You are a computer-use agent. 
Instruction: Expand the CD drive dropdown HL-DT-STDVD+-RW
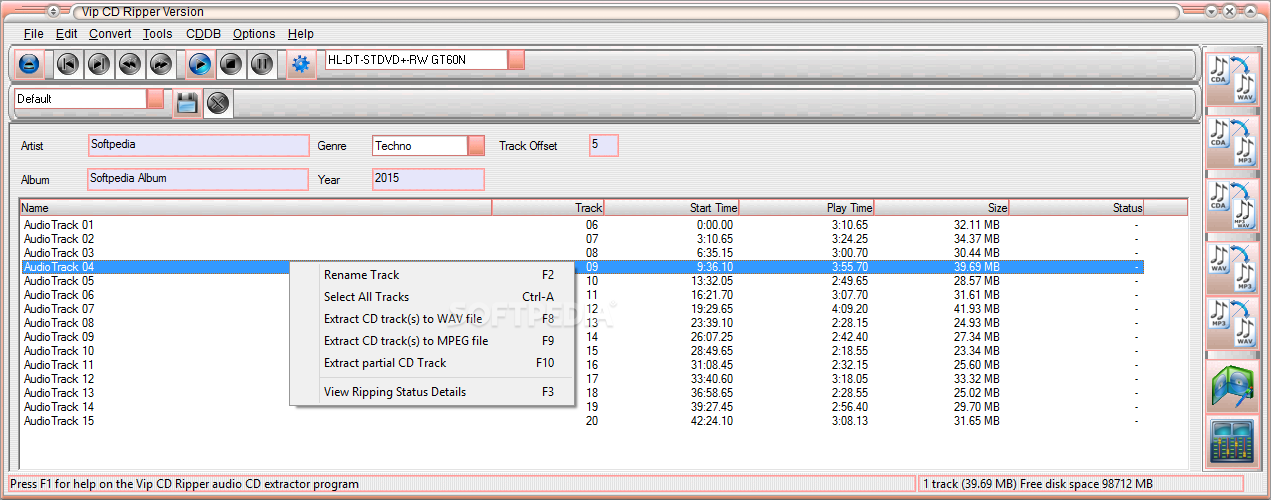[x=516, y=60]
